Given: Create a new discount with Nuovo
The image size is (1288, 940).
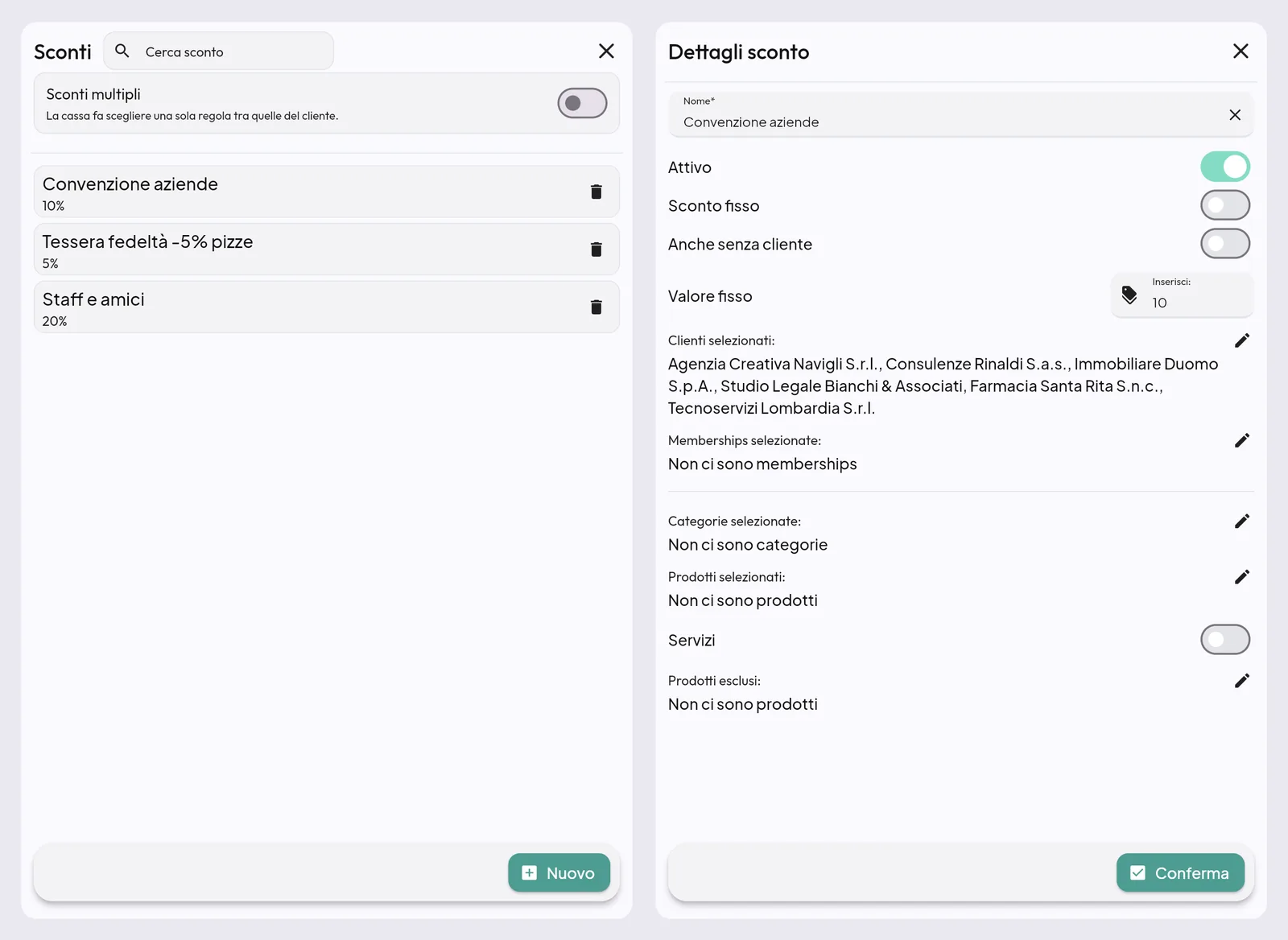Looking at the screenshot, I should pyautogui.click(x=559, y=872).
